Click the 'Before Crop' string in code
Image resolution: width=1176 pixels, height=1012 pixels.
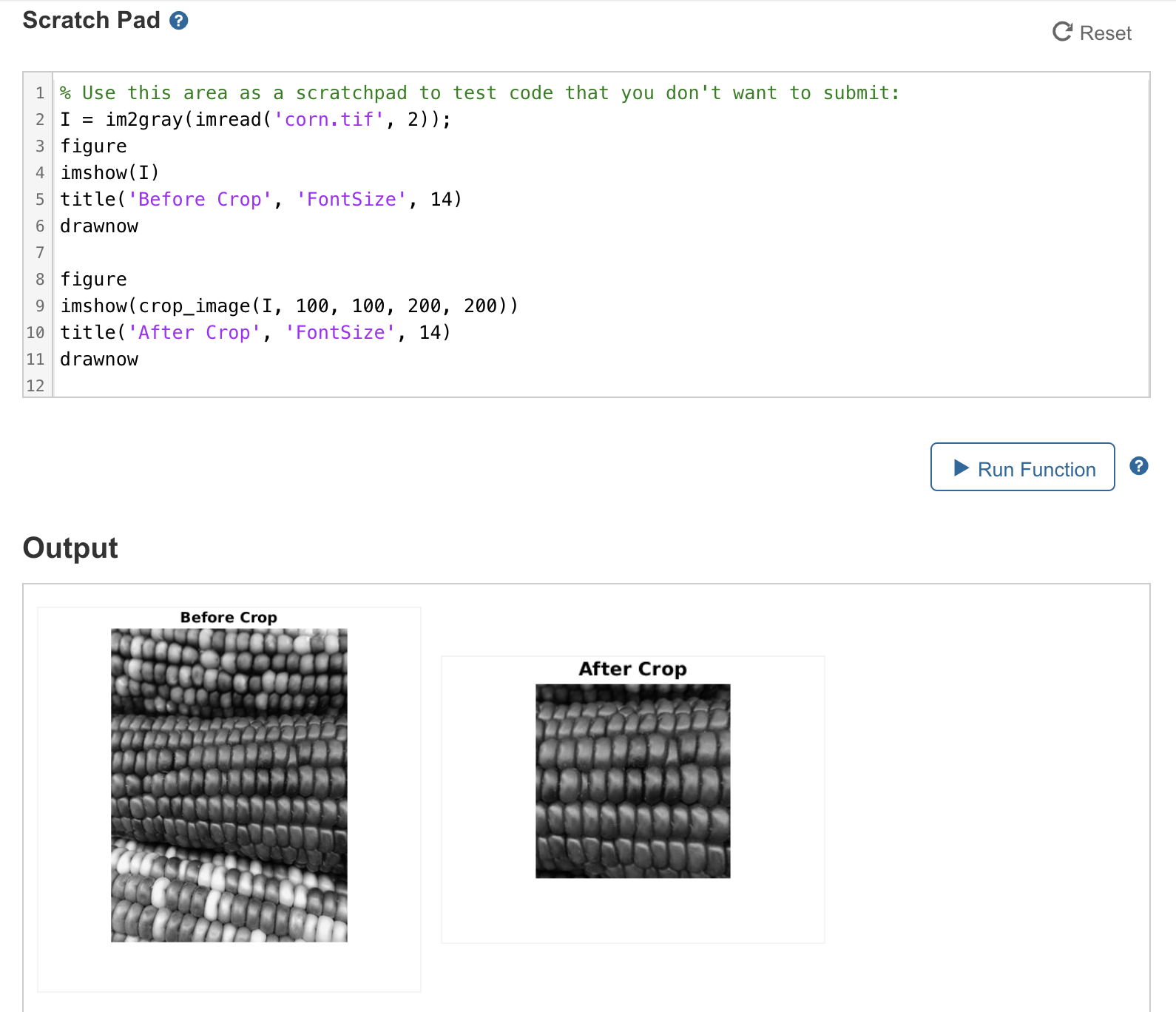coord(200,200)
